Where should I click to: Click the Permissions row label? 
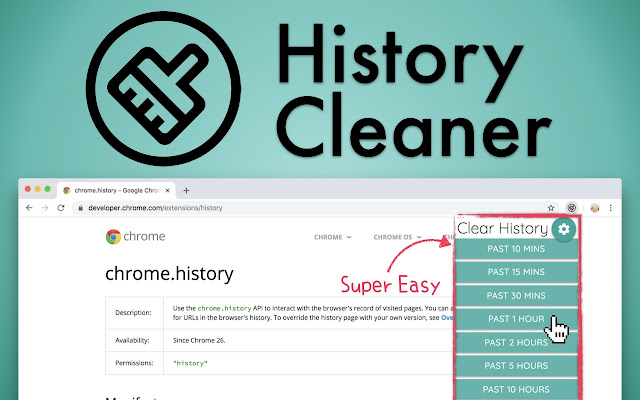(x=134, y=363)
